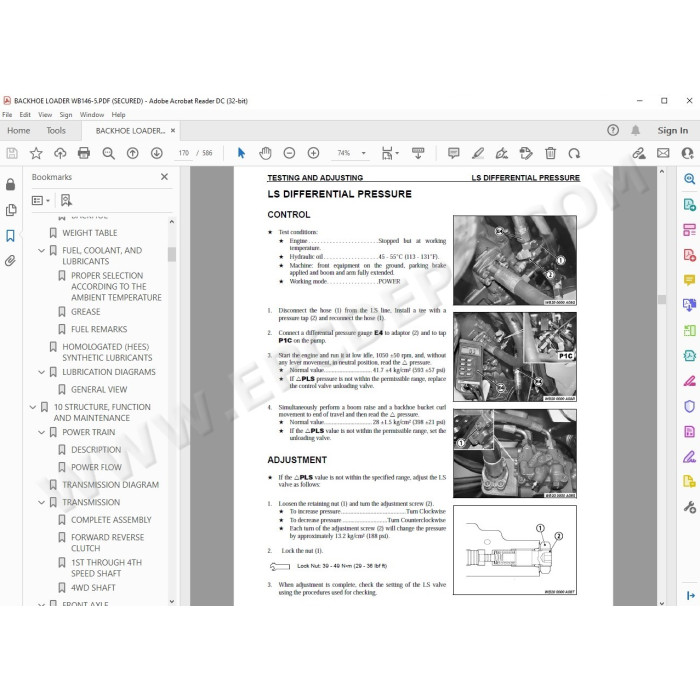700x700 pixels.
Task: Add document to starred files
Action: 36,154
